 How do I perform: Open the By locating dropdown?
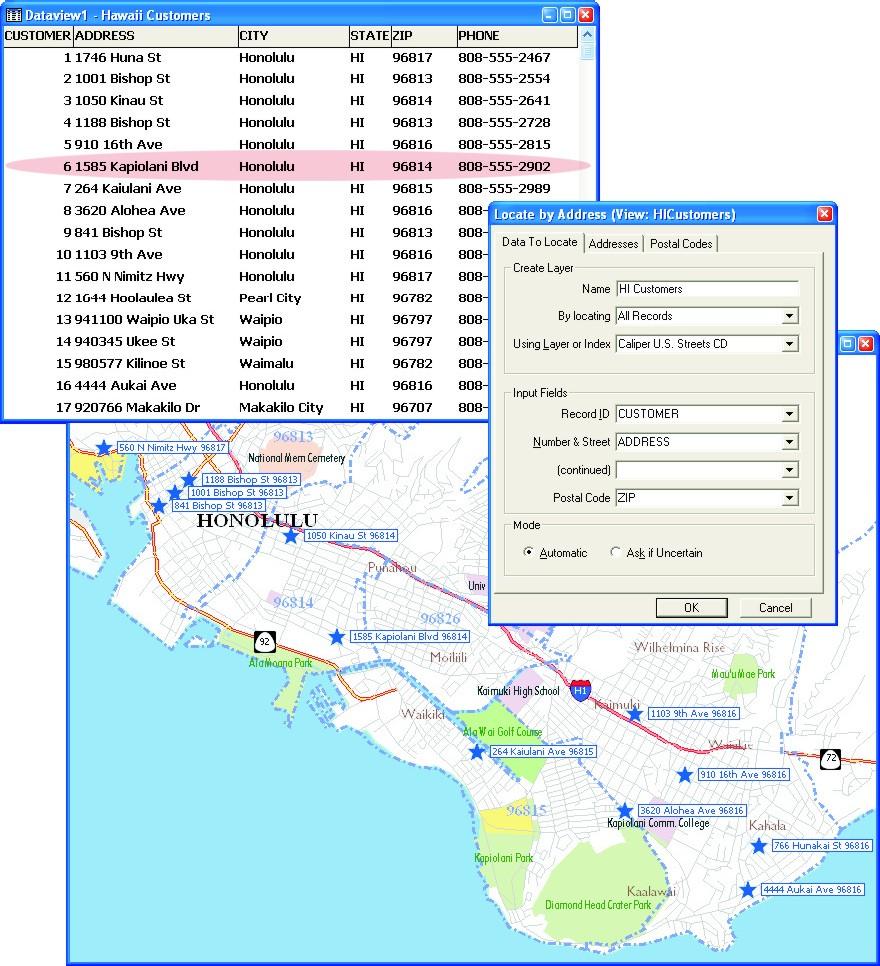tap(789, 316)
